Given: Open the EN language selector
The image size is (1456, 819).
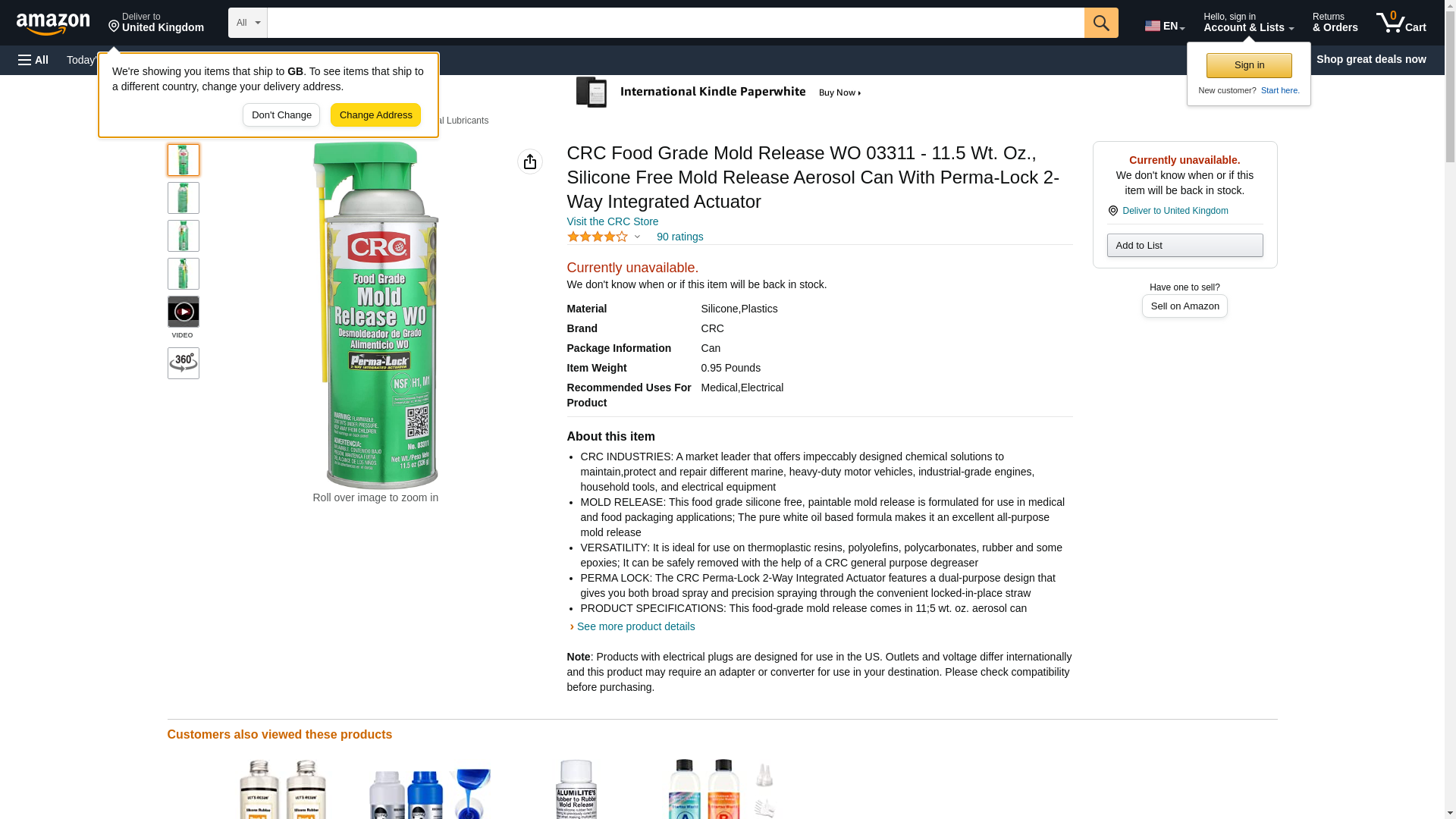Looking at the screenshot, I should pos(1164,26).
